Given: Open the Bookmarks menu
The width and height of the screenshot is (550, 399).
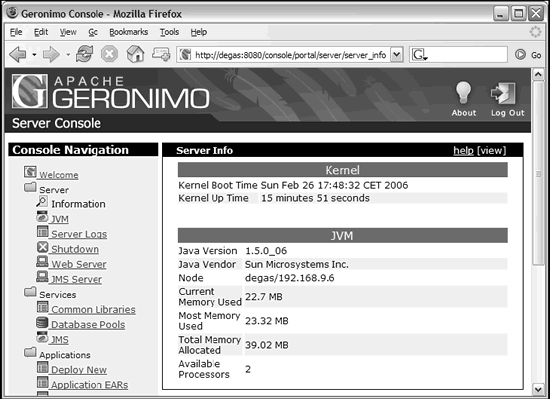Looking at the screenshot, I should pos(129,32).
